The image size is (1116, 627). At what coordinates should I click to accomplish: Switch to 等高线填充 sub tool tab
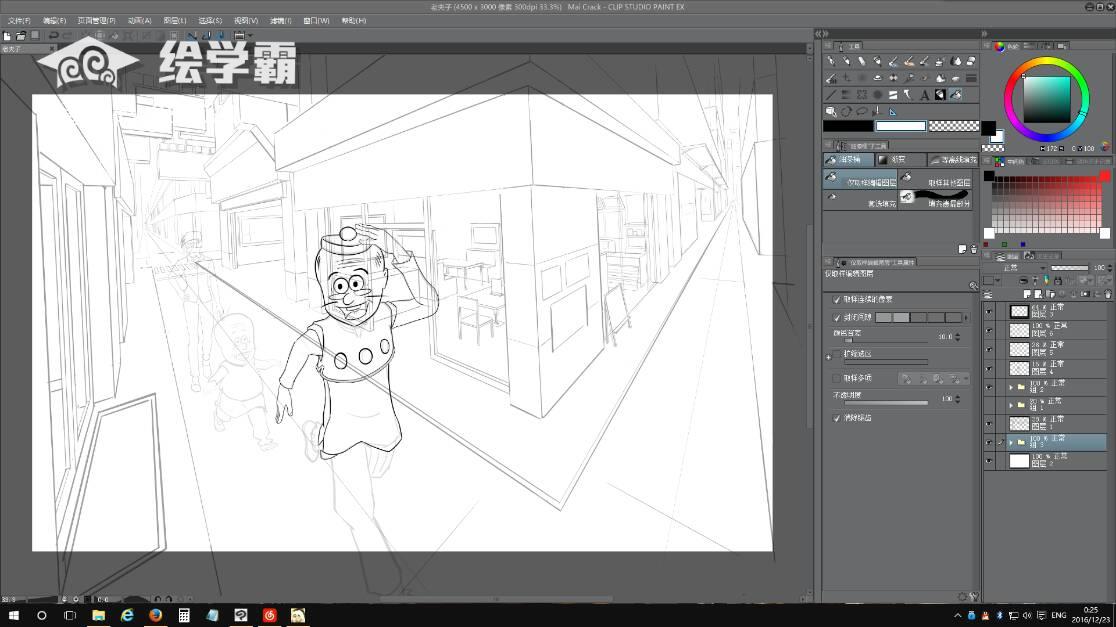coord(954,159)
